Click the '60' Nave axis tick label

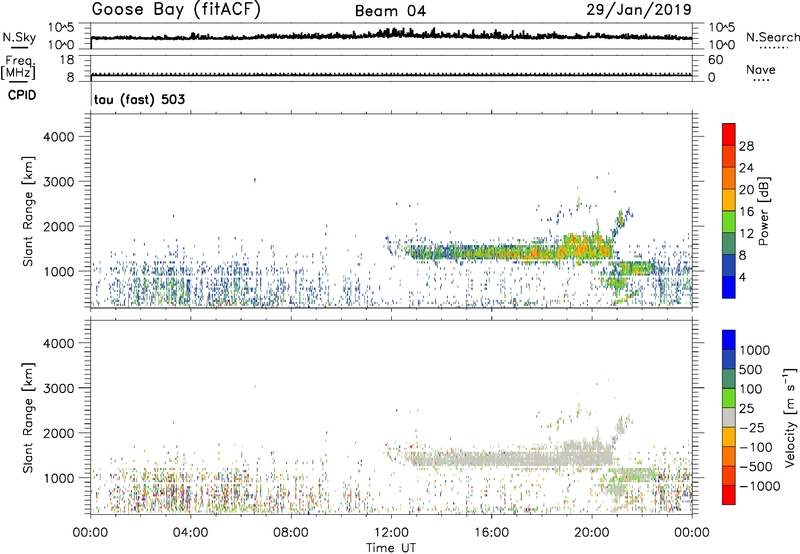(715, 60)
